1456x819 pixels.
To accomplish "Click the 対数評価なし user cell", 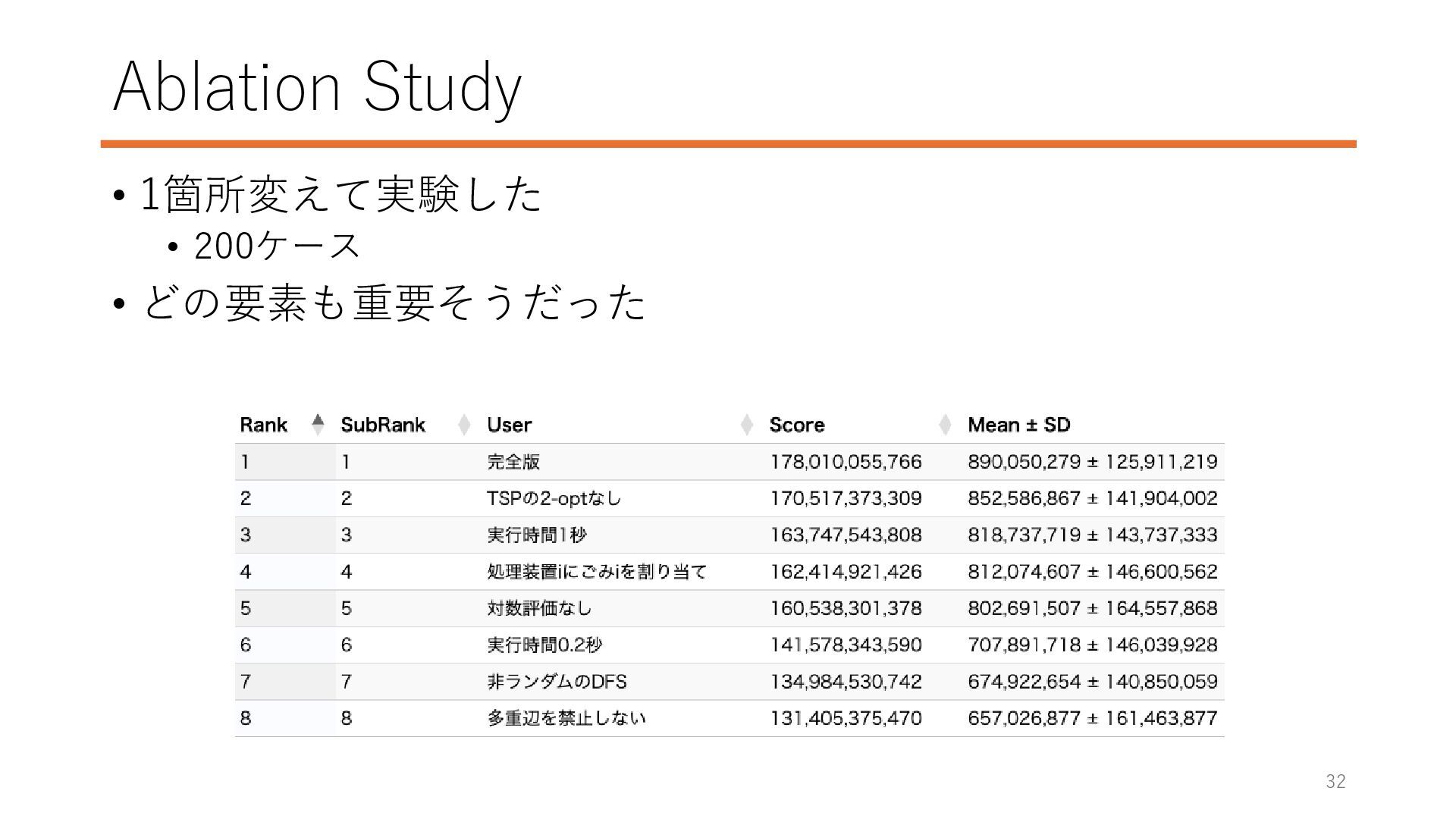I will coord(539,608).
